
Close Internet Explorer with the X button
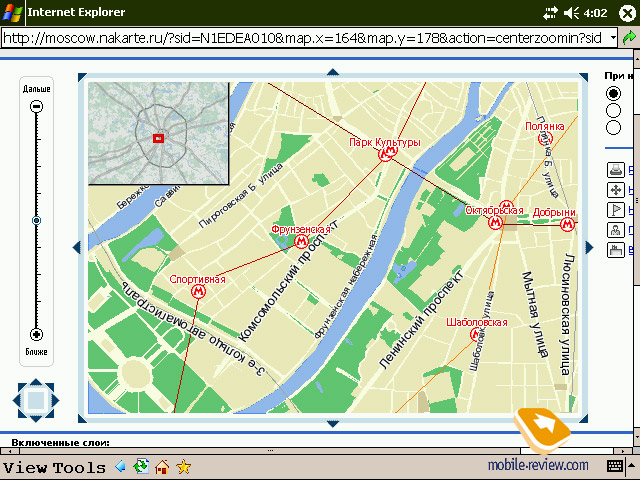[627, 13]
